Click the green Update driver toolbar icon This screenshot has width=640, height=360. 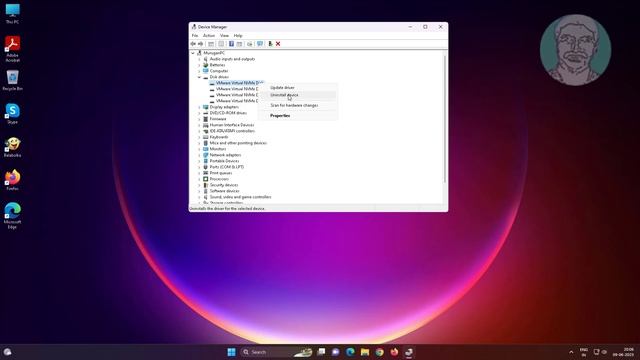click(270, 44)
